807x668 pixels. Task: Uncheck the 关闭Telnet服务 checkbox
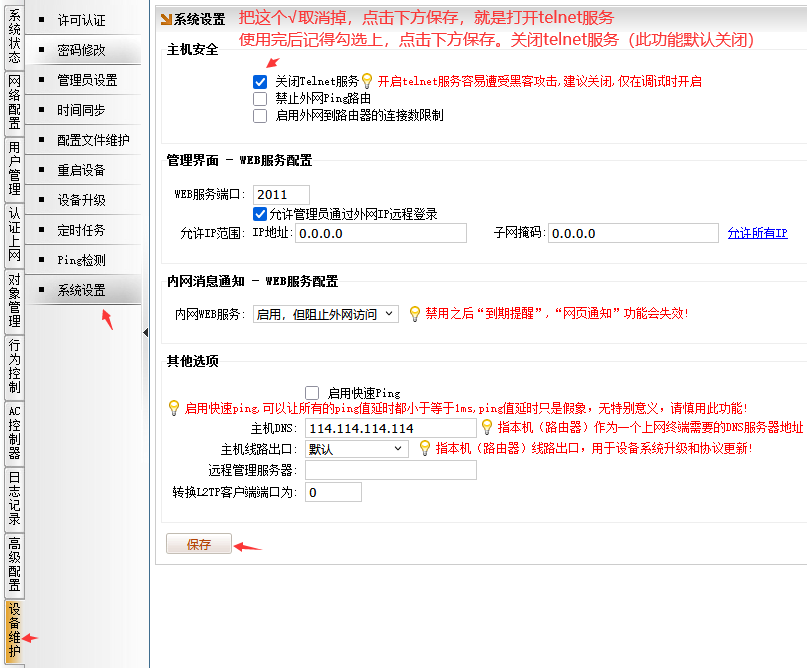click(260, 82)
